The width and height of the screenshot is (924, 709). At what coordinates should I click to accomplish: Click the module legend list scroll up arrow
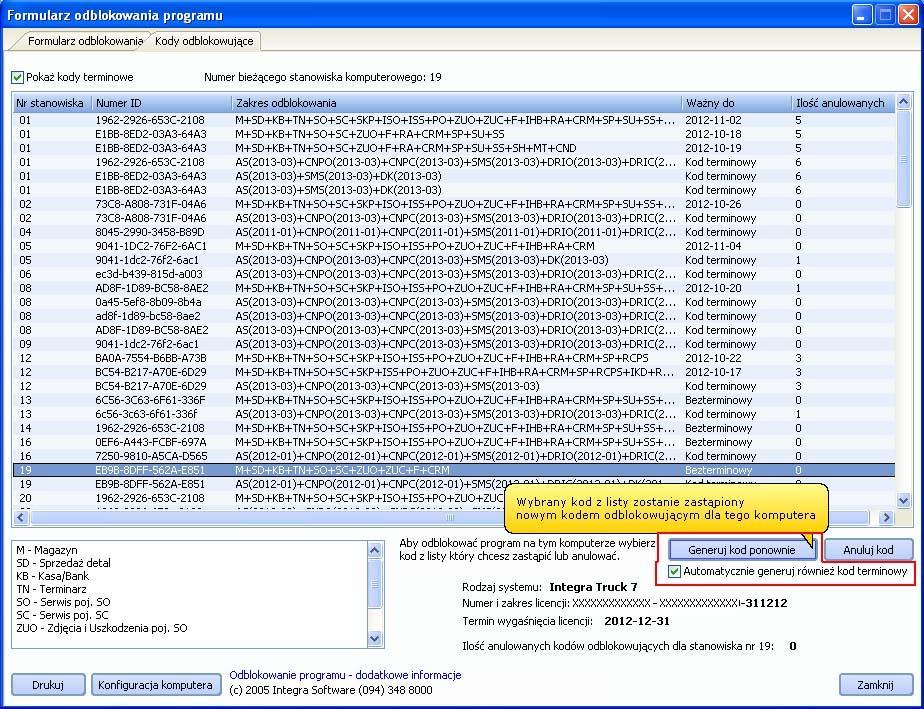[375, 550]
